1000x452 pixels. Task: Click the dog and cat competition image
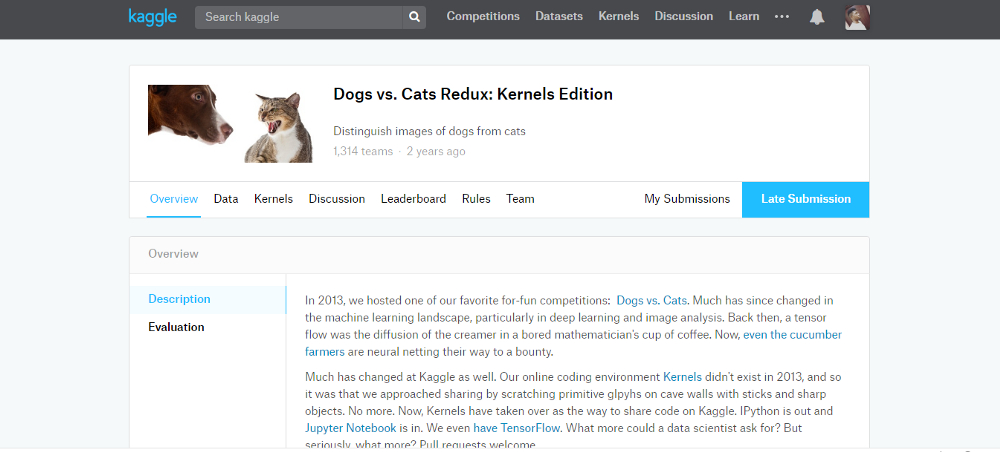[x=230, y=124]
